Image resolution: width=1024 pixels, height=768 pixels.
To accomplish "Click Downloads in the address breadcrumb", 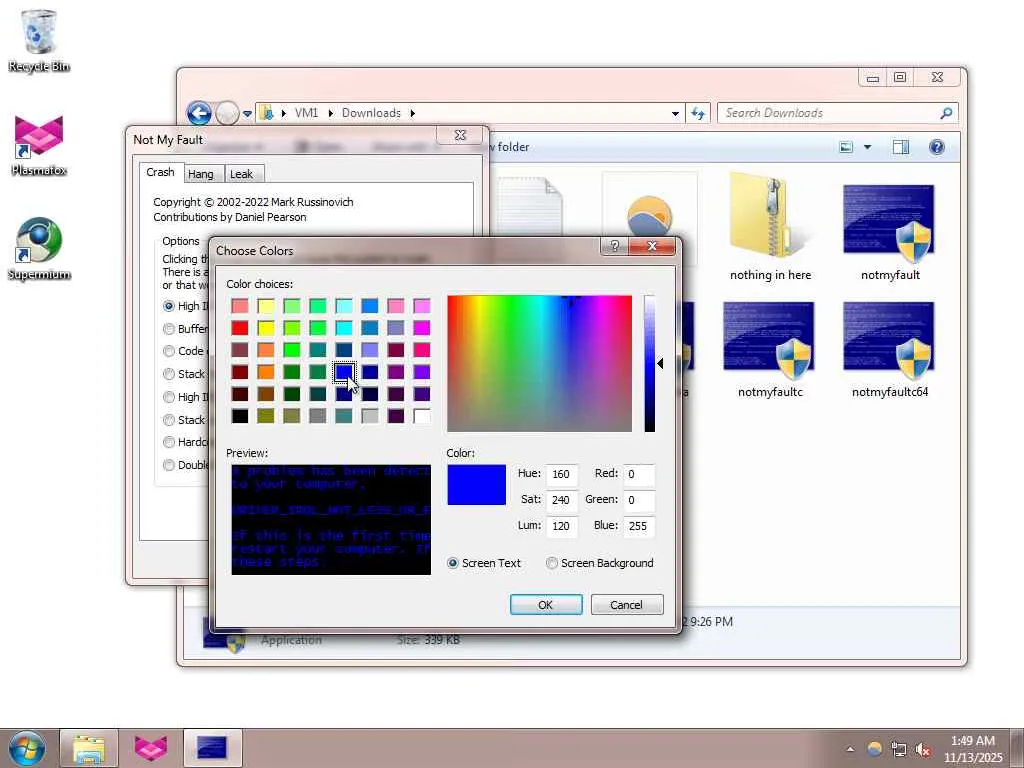I will coord(371,113).
